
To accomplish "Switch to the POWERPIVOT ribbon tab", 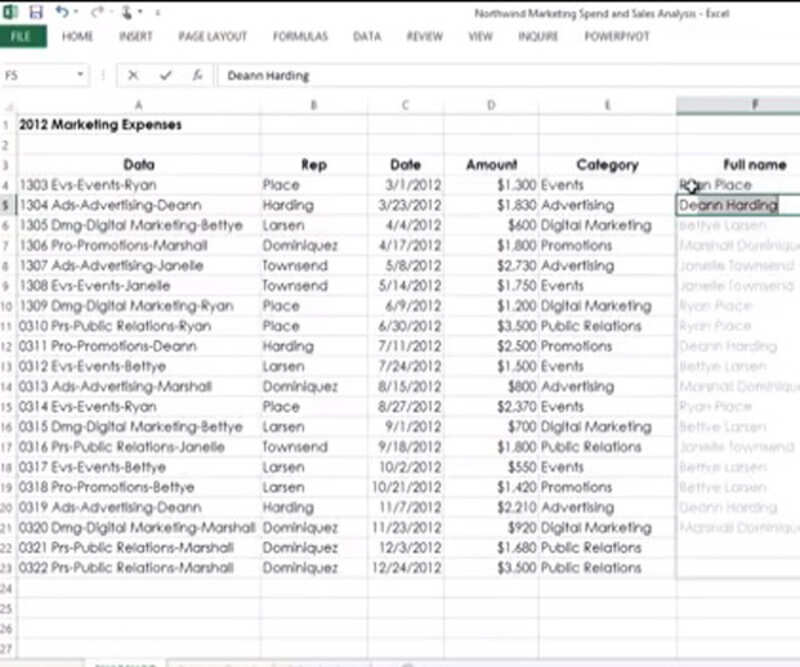I will [614, 37].
